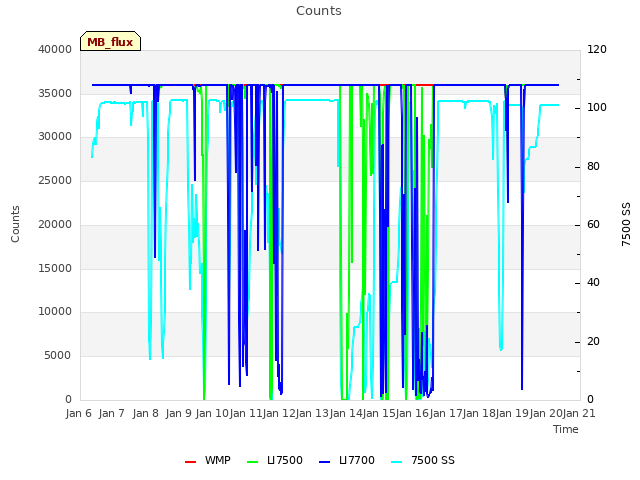
Task: Click the 60 right axis tick label
Action: (x=593, y=224)
